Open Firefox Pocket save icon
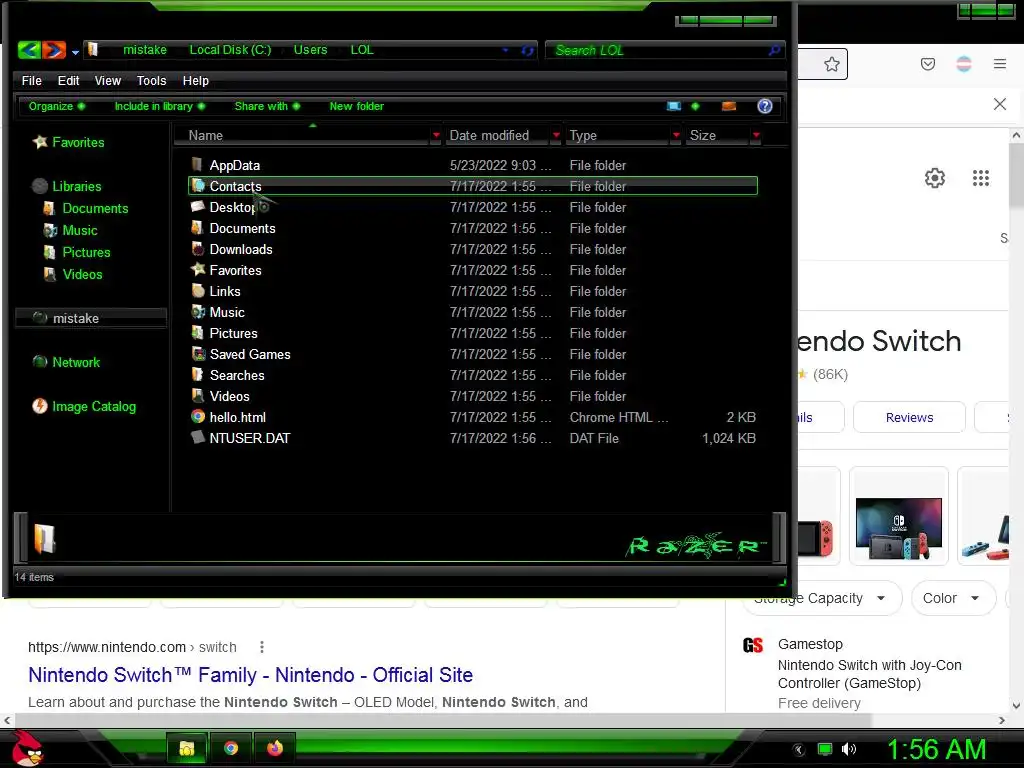Viewport: 1024px width, 768px height. pyautogui.click(x=927, y=64)
